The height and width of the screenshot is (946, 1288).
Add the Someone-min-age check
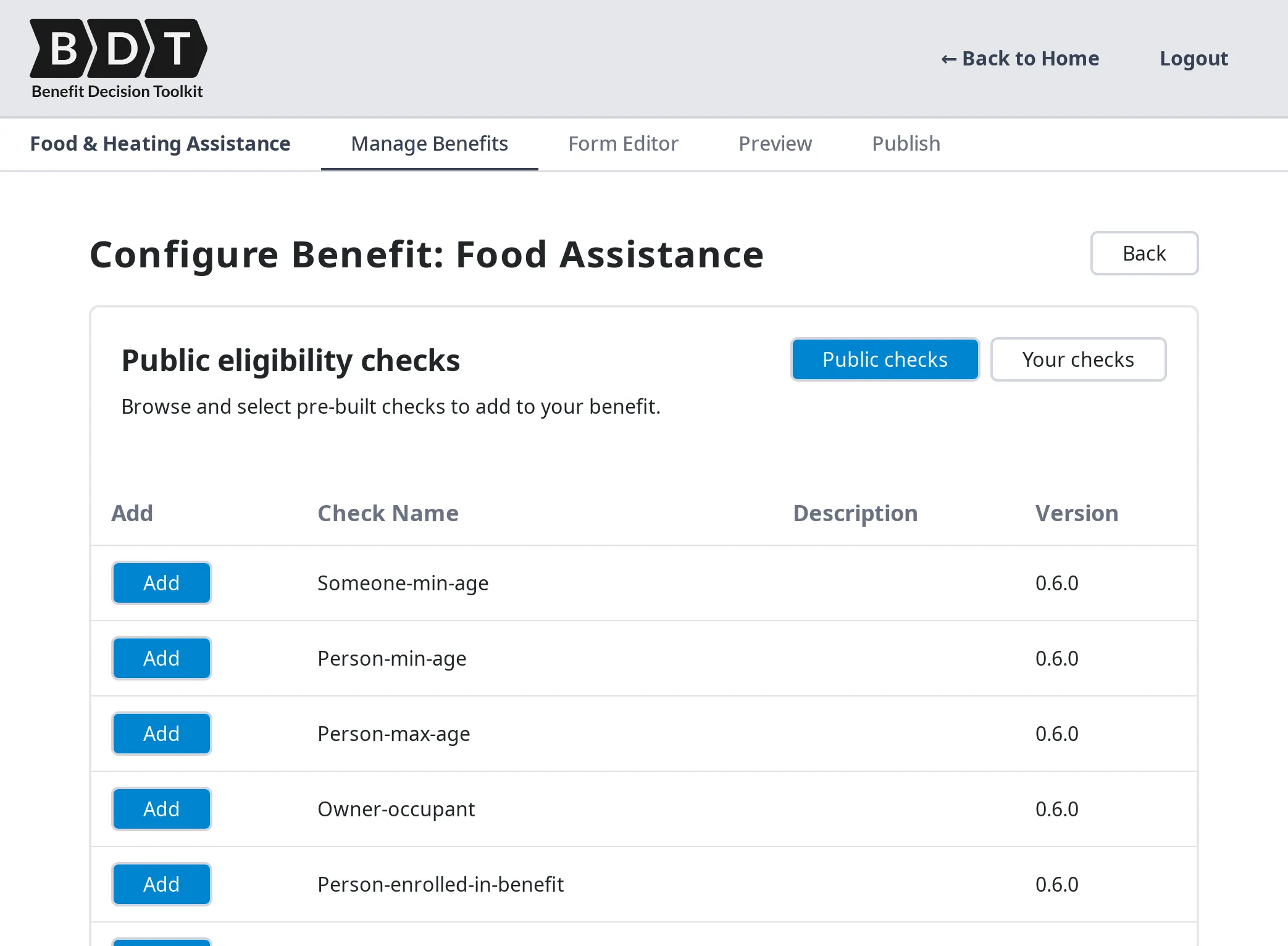(x=161, y=582)
